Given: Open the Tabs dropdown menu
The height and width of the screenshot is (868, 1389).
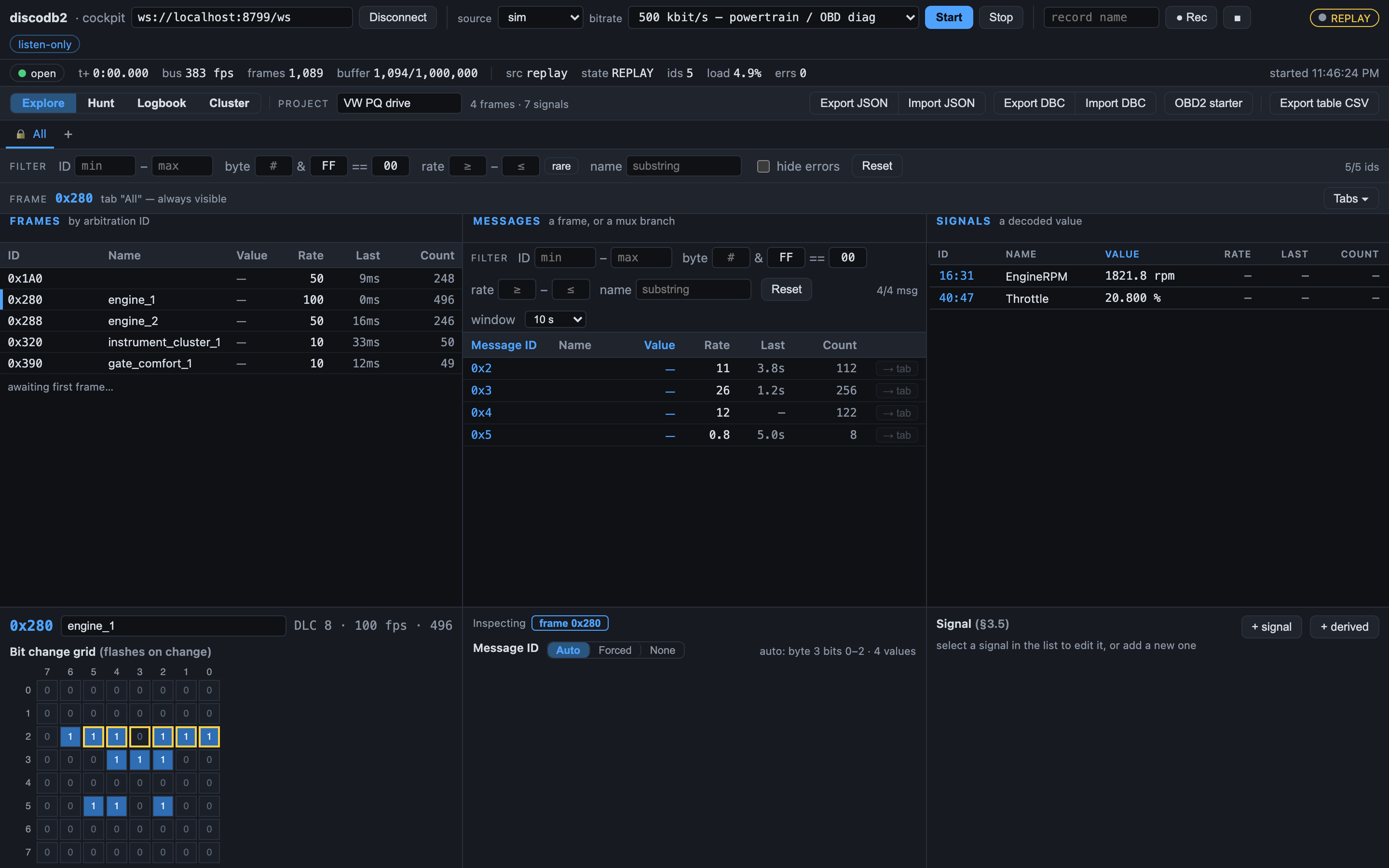Looking at the screenshot, I should [1351, 199].
